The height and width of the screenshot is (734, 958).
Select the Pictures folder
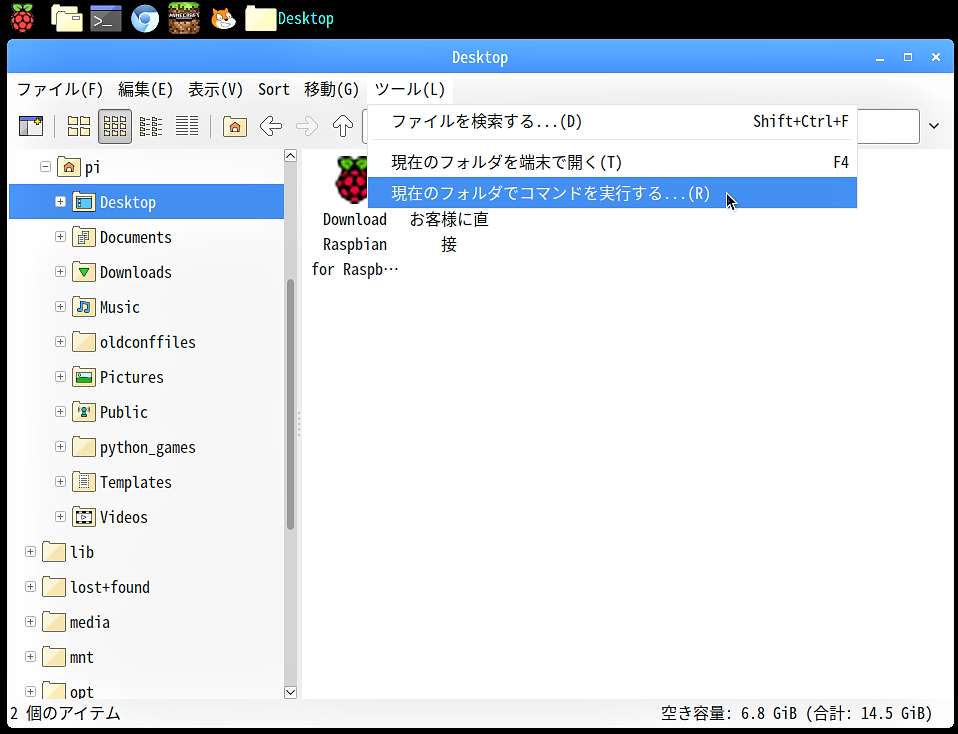[118, 377]
